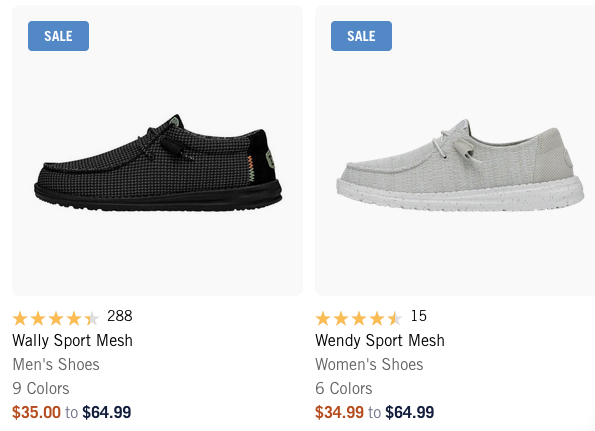The width and height of the screenshot is (595, 431).
Task: Open the Wendy Sport Mesh product title
Action: [x=380, y=340]
